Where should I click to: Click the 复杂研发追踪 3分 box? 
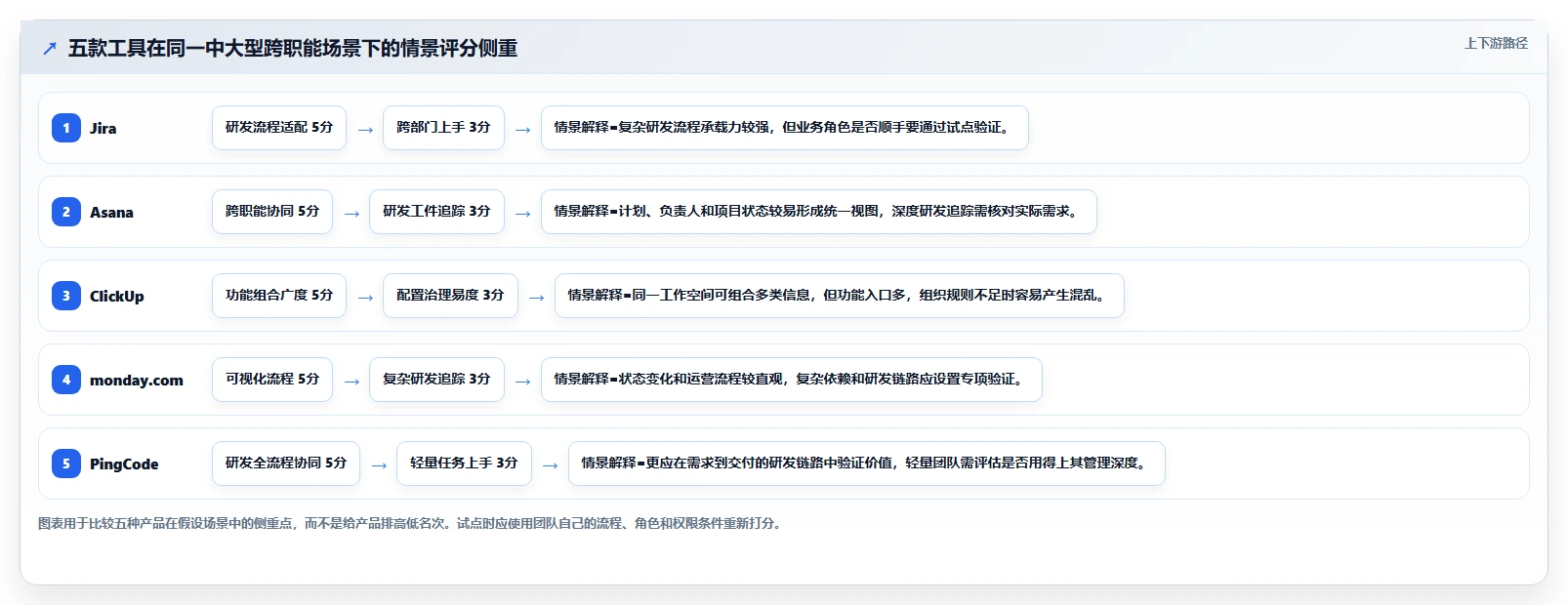pyautogui.click(x=436, y=380)
